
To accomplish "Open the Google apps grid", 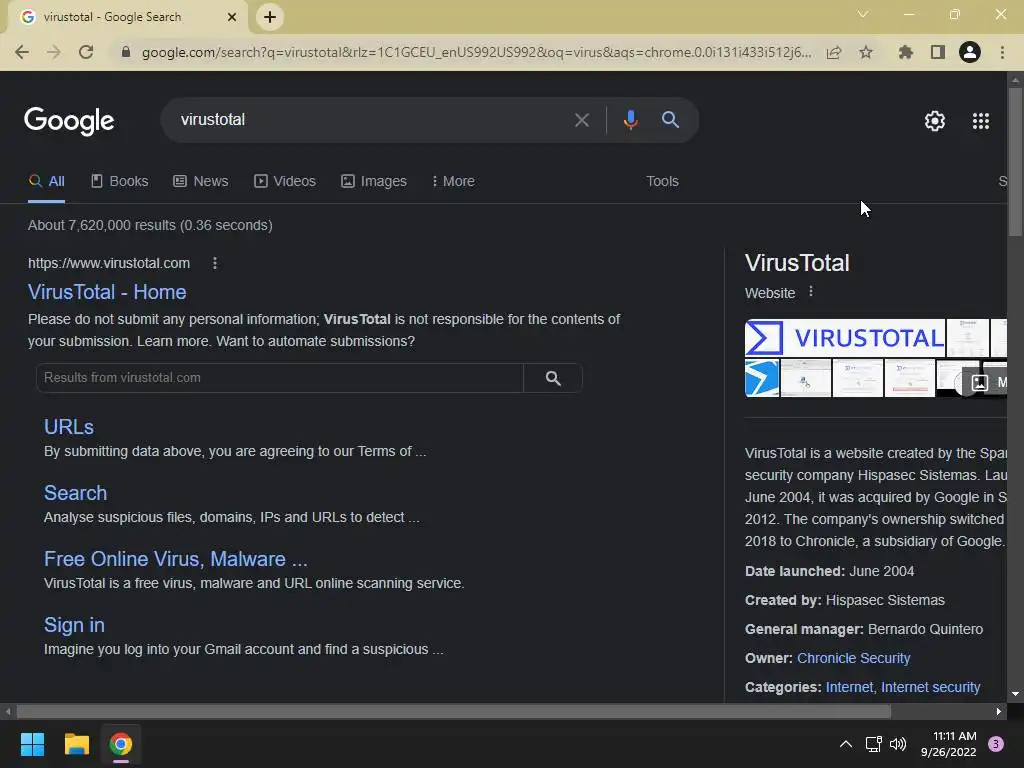I will click(981, 121).
